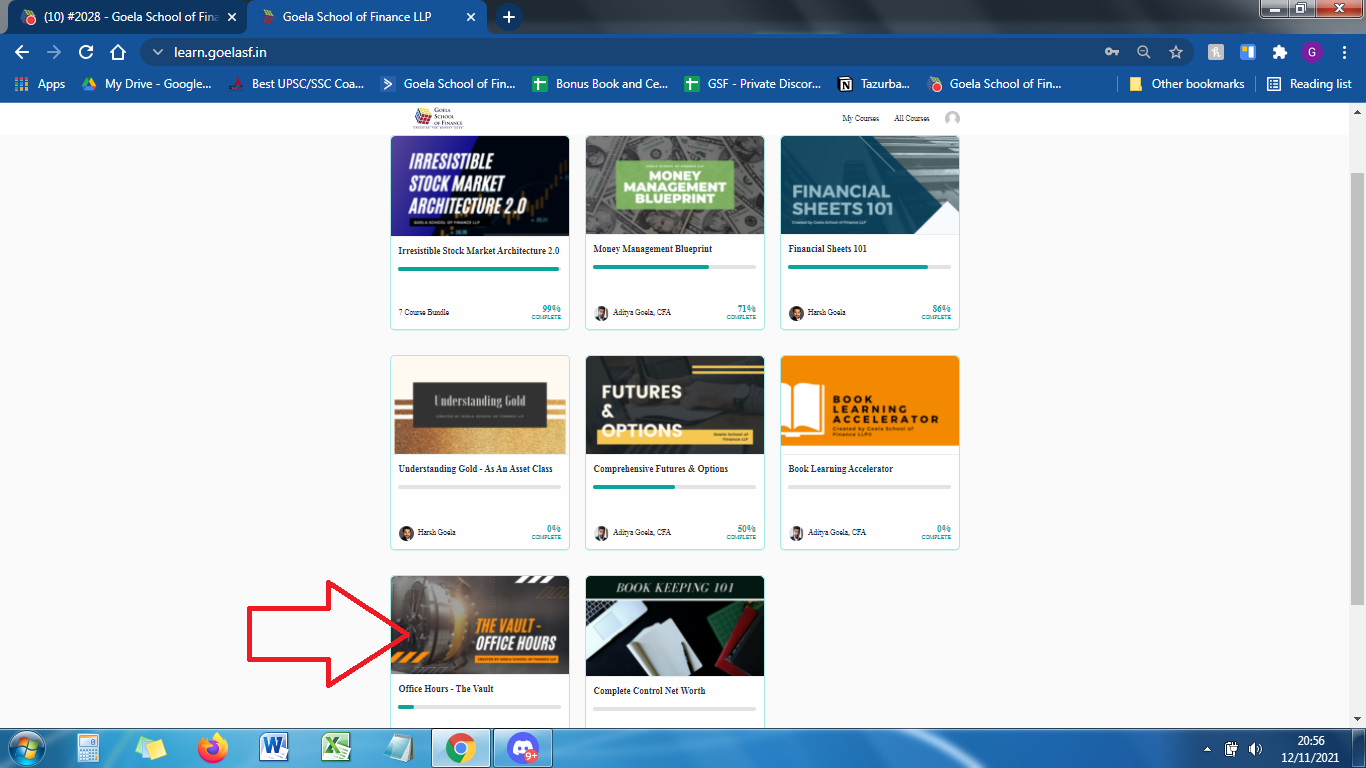Open Discord from the taskbar
Viewport: 1366px width, 768px height.
(x=522, y=748)
